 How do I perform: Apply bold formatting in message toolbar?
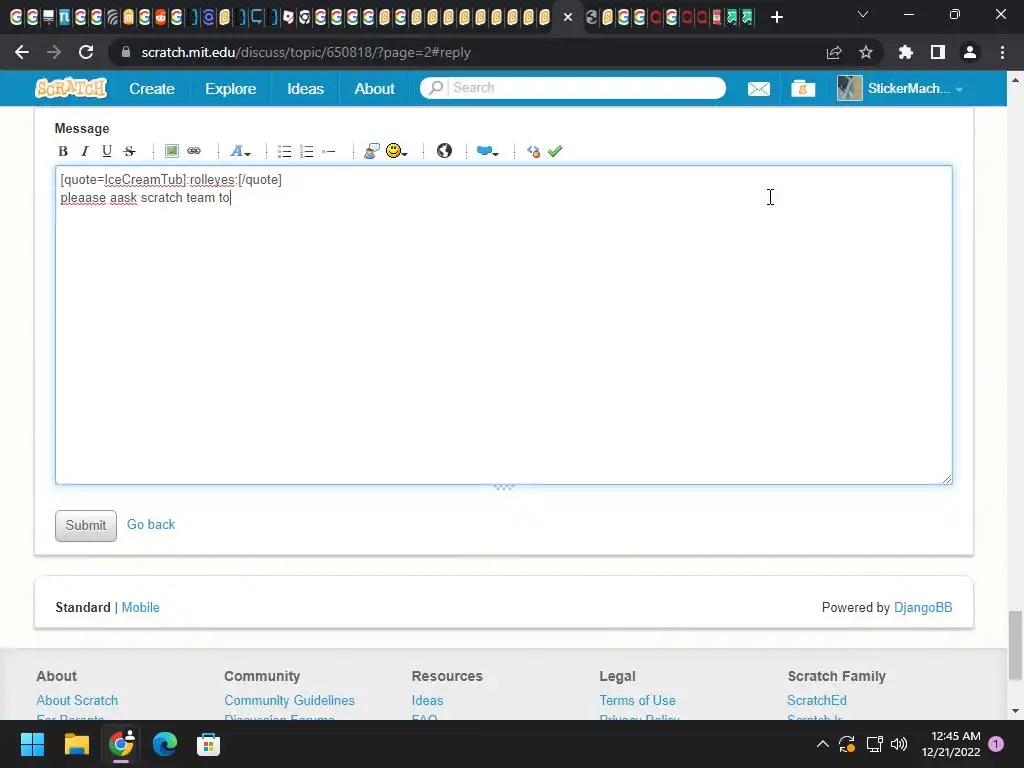[63, 151]
